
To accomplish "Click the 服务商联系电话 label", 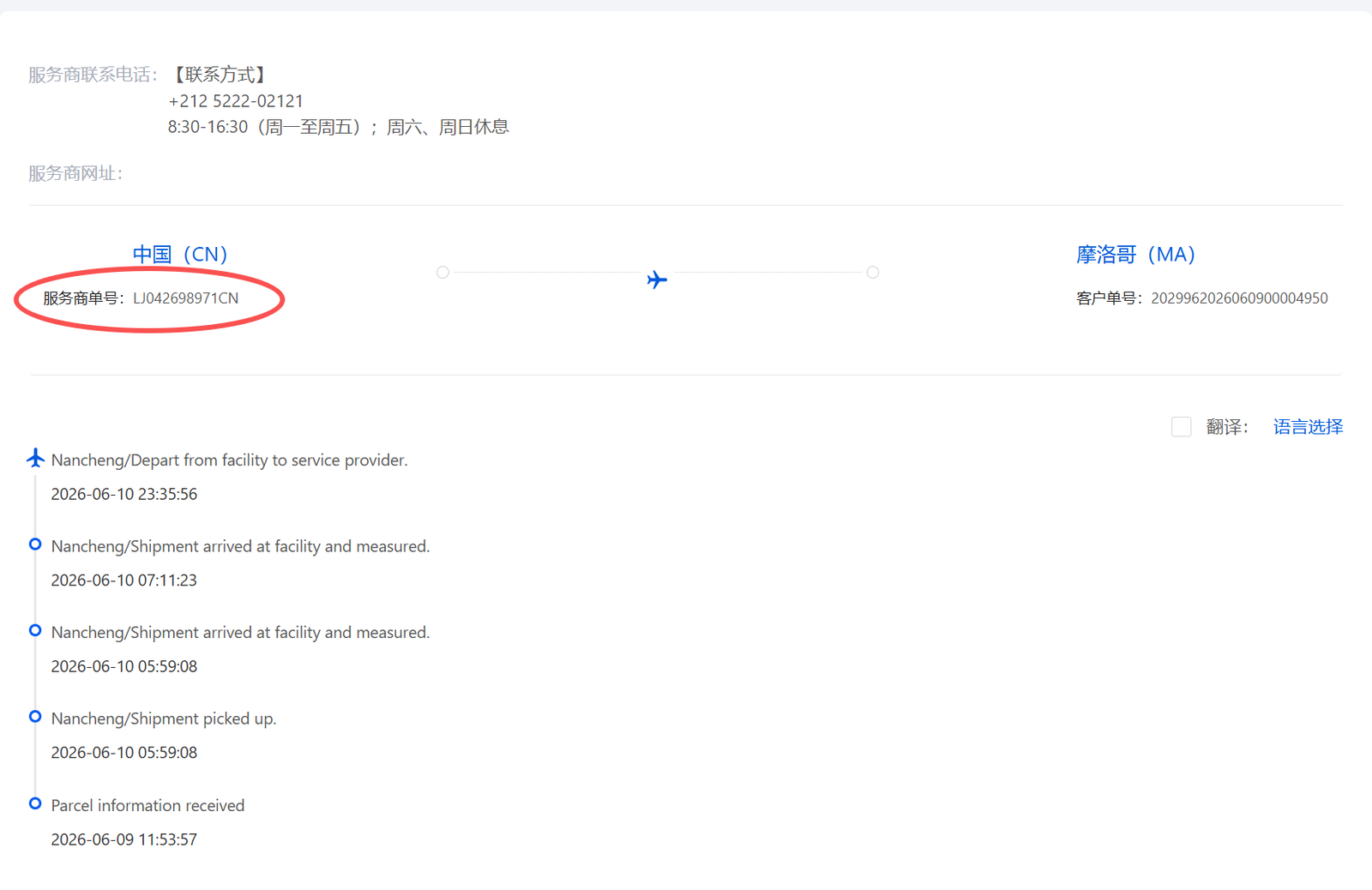I will point(93,75).
